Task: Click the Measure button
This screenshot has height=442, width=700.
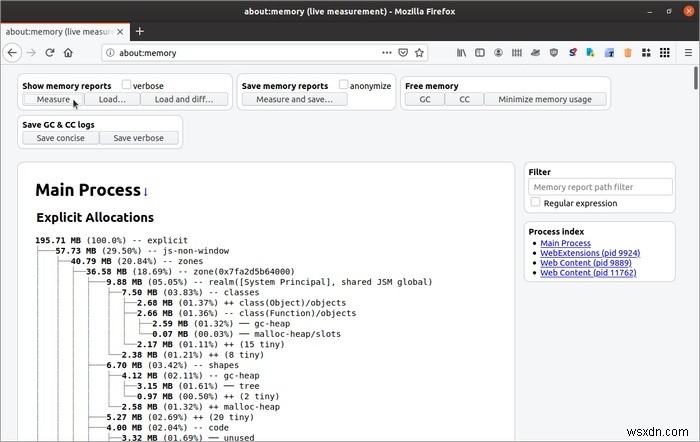Action: point(53,99)
